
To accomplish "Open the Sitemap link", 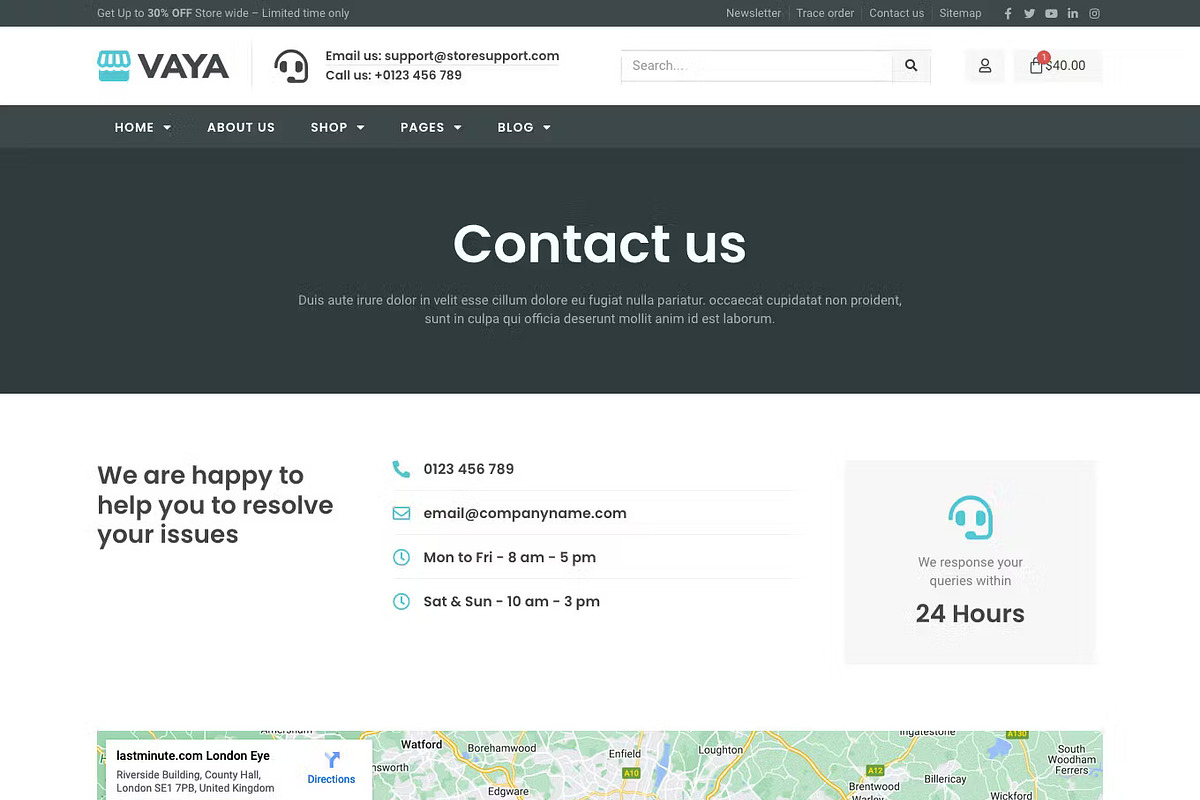I will click(x=960, y=13).
